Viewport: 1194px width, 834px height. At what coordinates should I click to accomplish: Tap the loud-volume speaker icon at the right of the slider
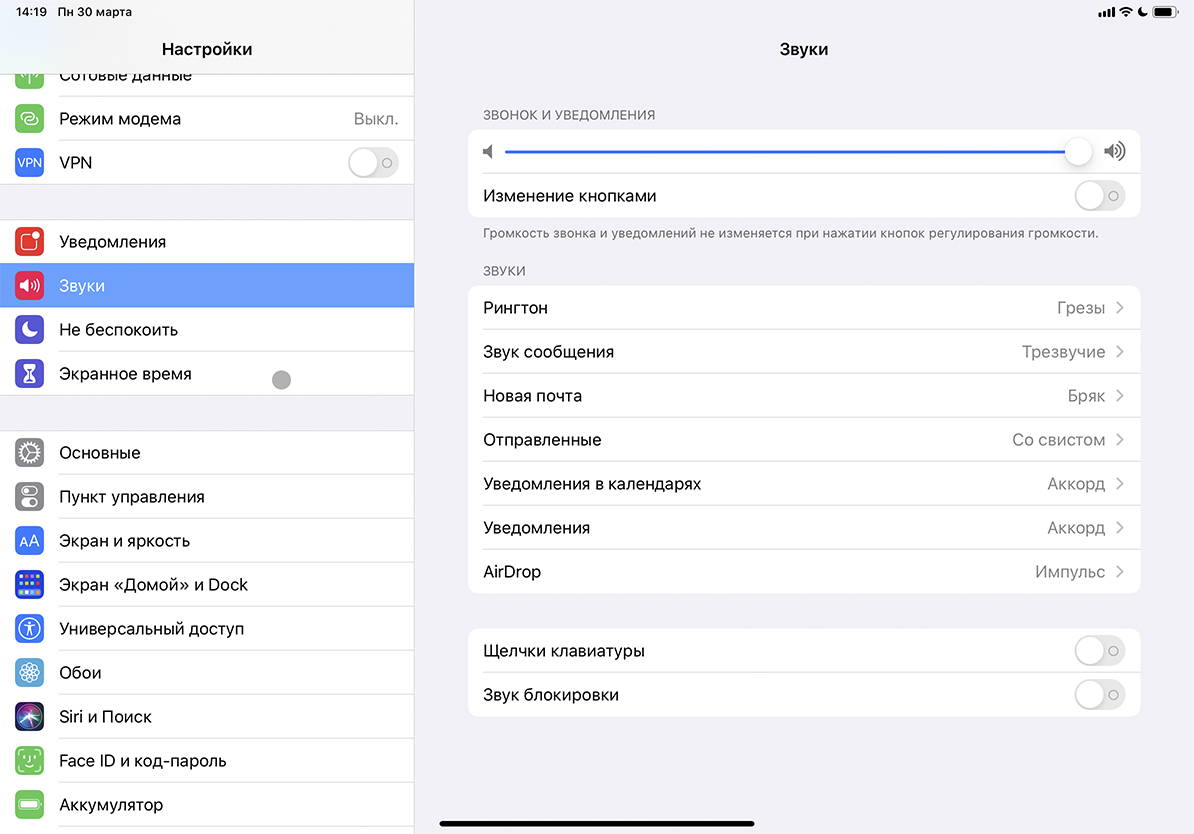coord(1115,151)
